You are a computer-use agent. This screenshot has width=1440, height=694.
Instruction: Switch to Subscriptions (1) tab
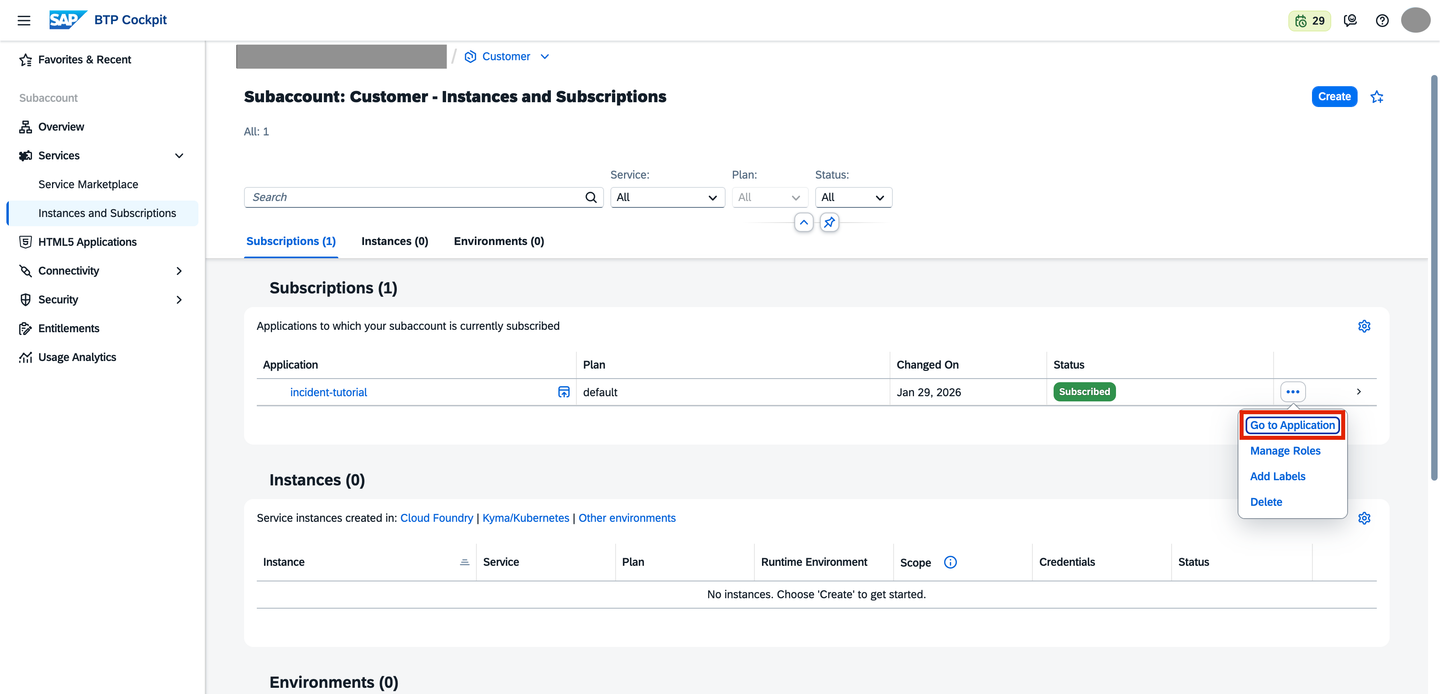291,241
